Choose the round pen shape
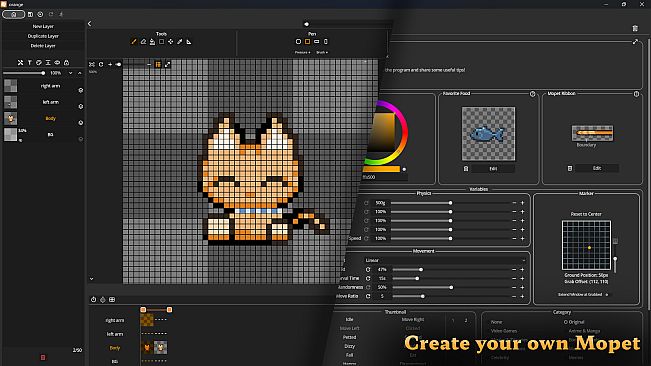 point(298,42)
